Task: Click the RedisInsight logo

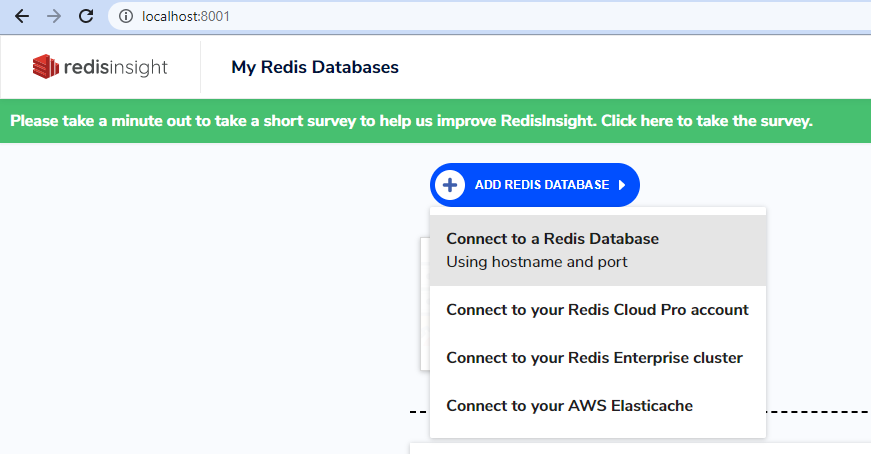Action: (x=100, y=67)
